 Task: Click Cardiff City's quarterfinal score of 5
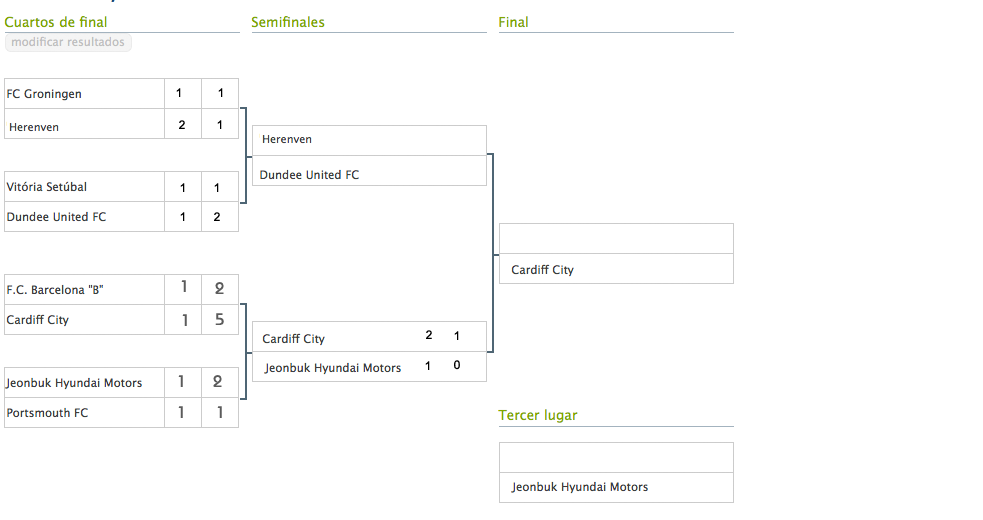(219, 320)
